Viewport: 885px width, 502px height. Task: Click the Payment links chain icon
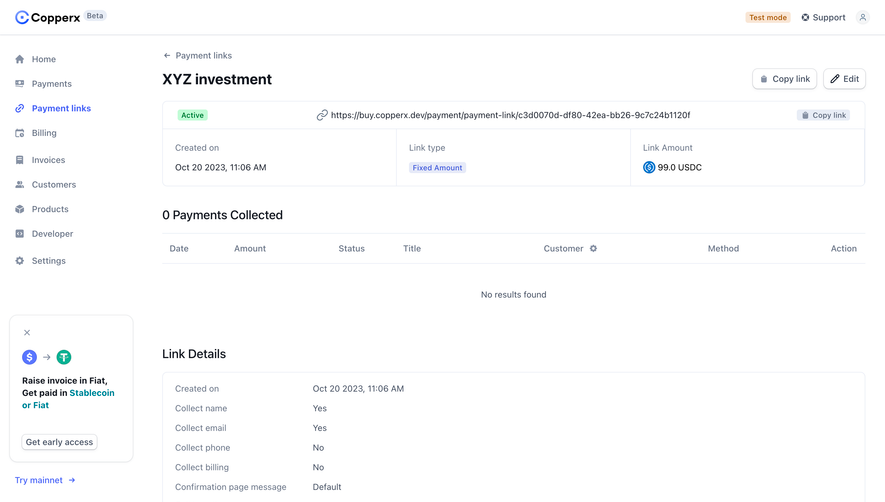[20, 108]
